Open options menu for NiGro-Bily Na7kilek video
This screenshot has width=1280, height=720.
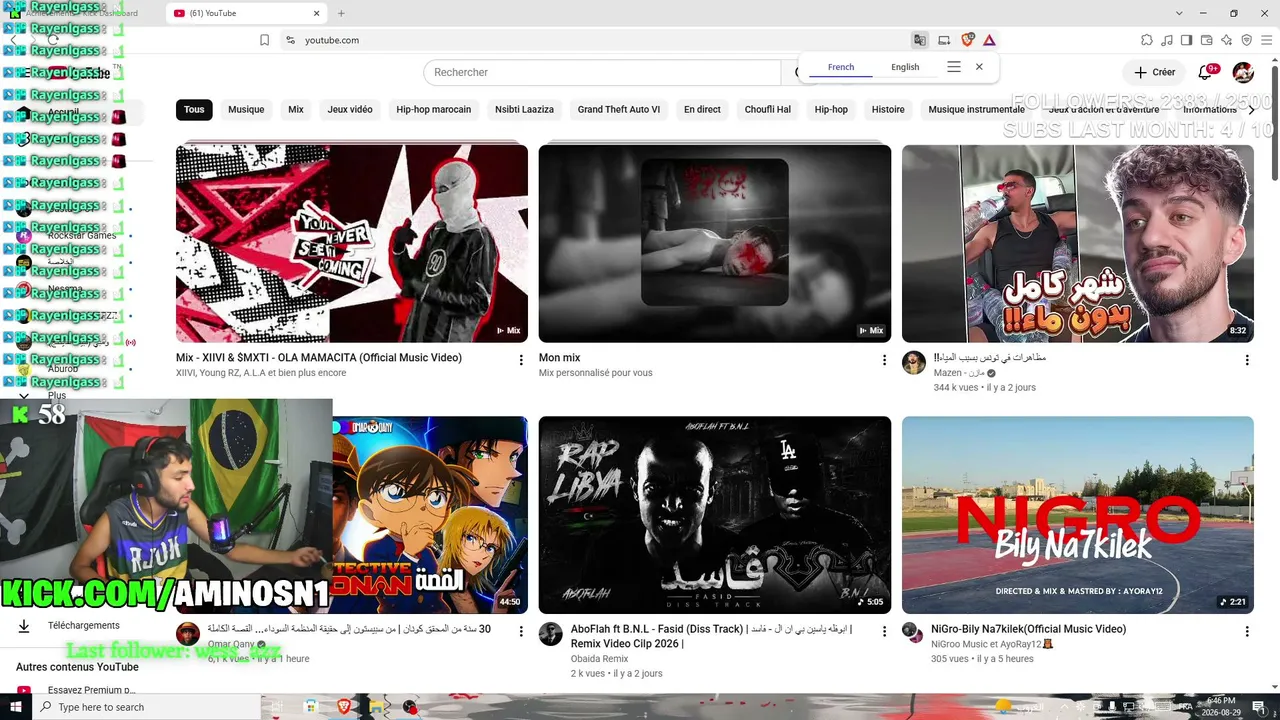(x=1247, y=632)
